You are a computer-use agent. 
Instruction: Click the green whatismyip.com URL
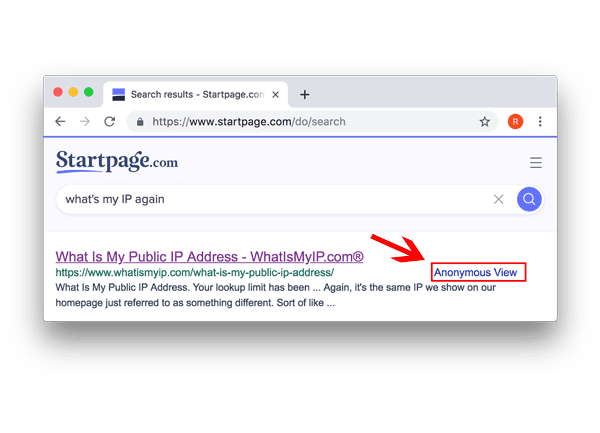tap(194, 272)
